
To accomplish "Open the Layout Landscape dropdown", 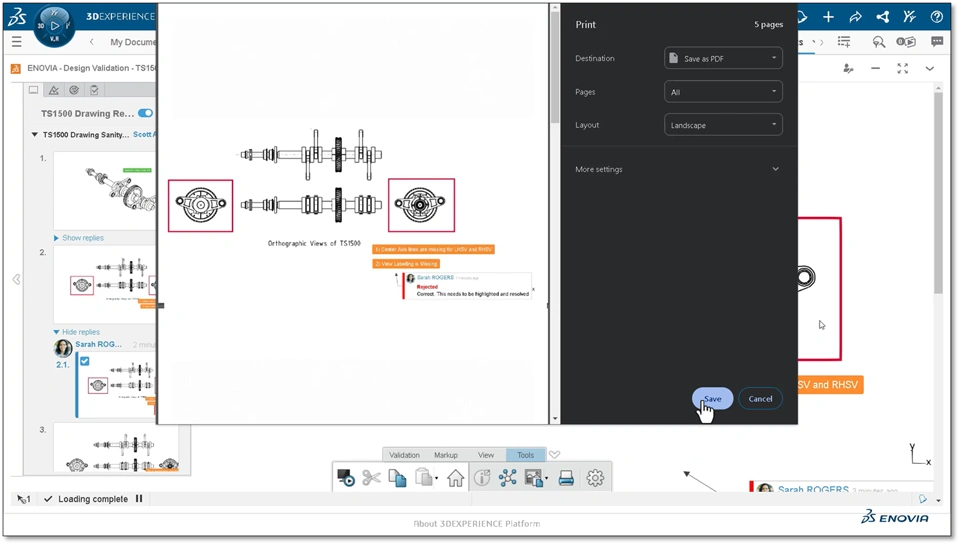I will (723, 125).
